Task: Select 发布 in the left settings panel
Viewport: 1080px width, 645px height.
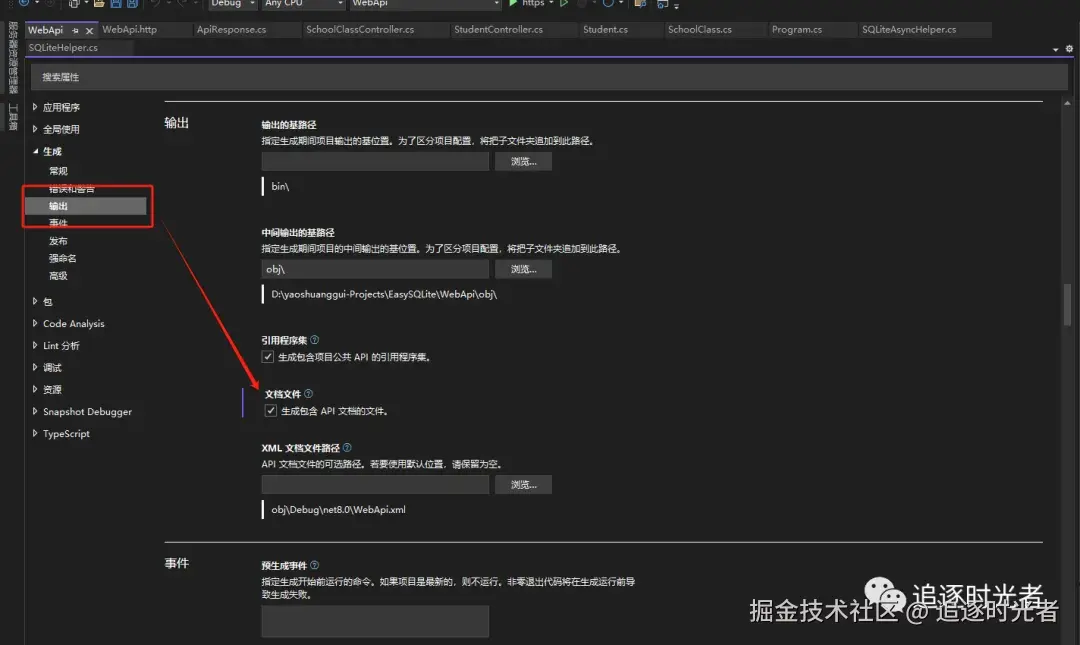Action: (x=59, y=240)
